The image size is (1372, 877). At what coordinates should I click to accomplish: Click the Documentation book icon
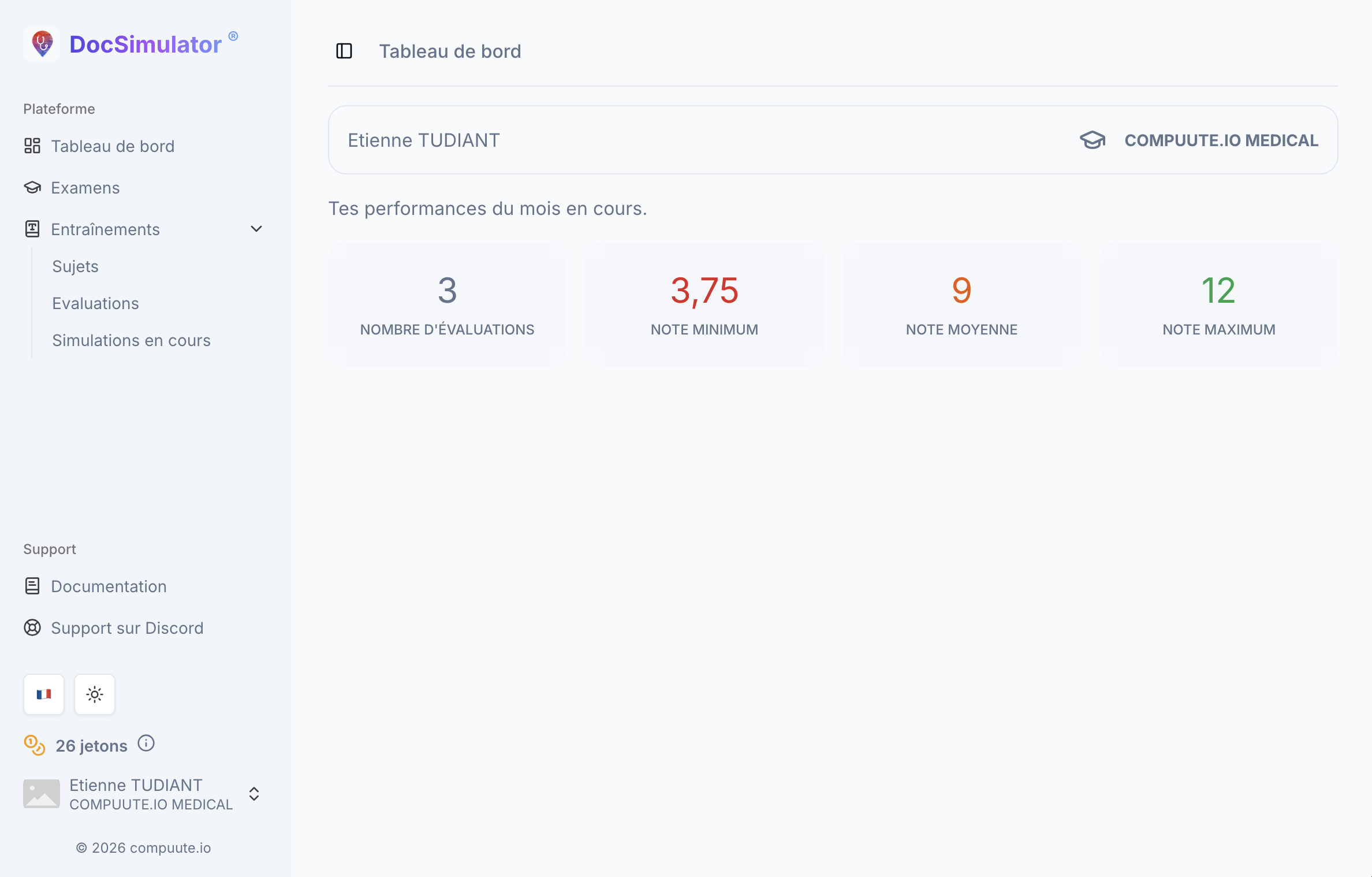tap(32, 586)
